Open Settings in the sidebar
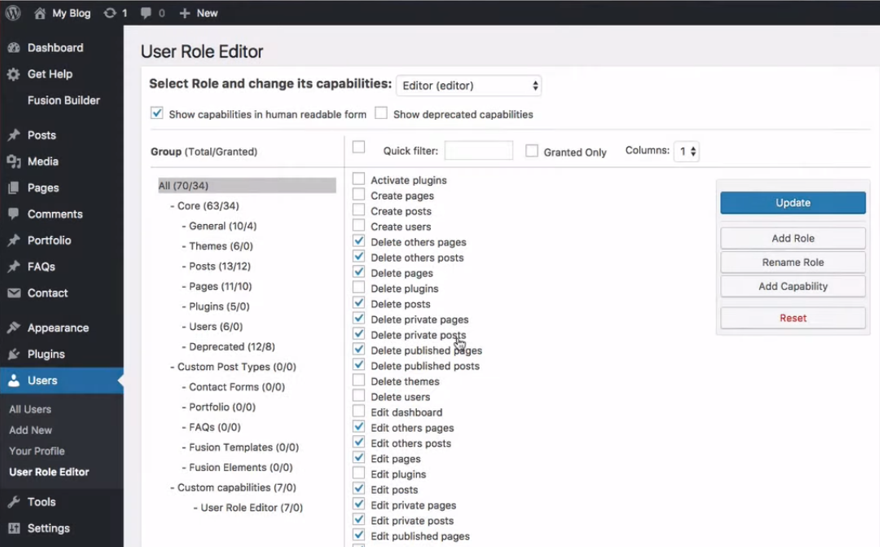 (x=48, y=528)
